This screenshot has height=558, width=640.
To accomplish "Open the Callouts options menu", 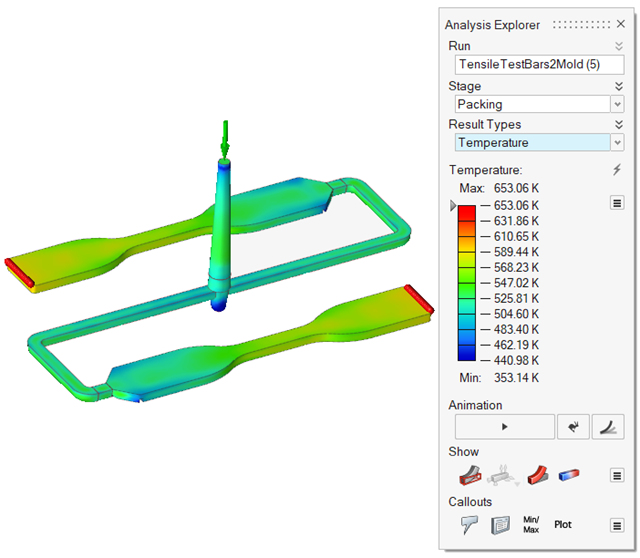I will pos(617,524).
